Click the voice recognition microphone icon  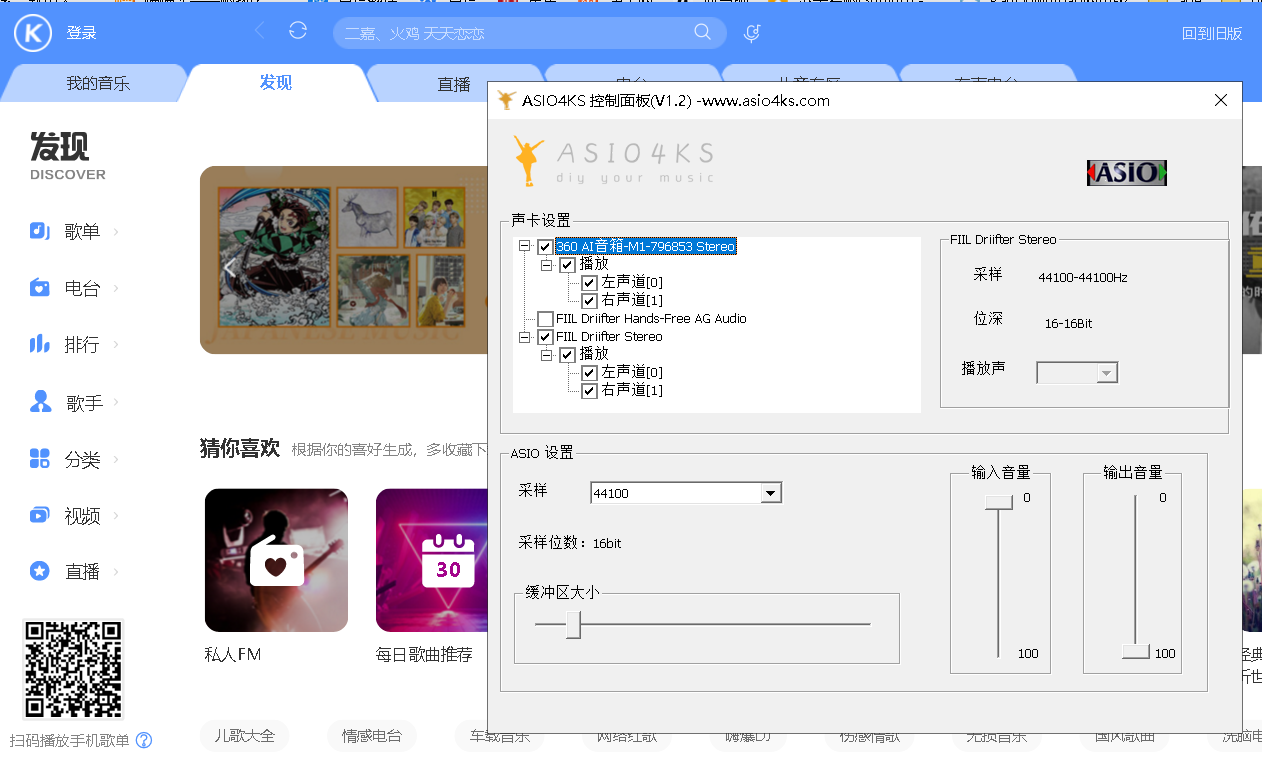[x=752, y=33]
